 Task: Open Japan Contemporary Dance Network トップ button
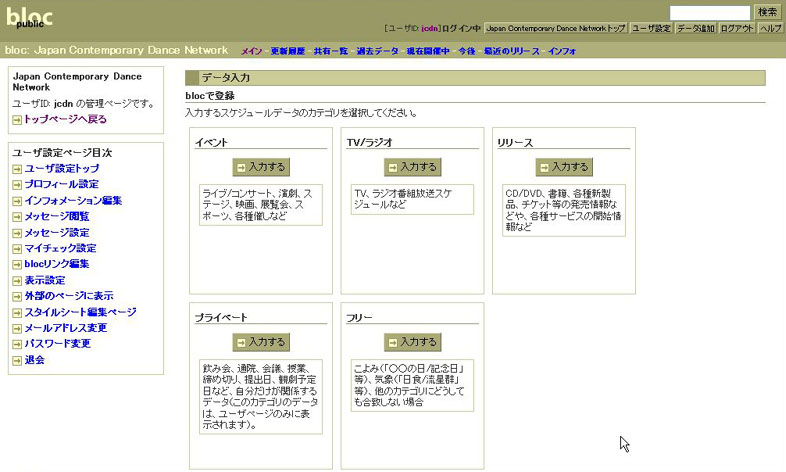point(555,29)
